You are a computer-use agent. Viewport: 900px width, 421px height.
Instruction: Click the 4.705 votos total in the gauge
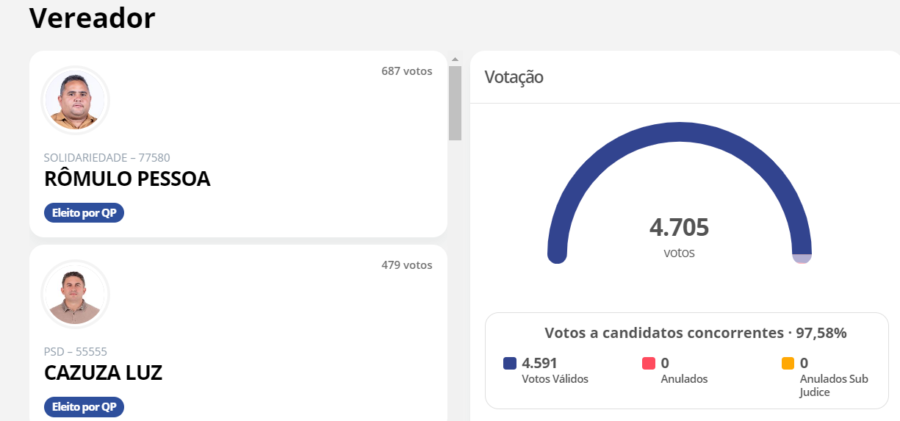pyautogui.click(x=680, y=237)
